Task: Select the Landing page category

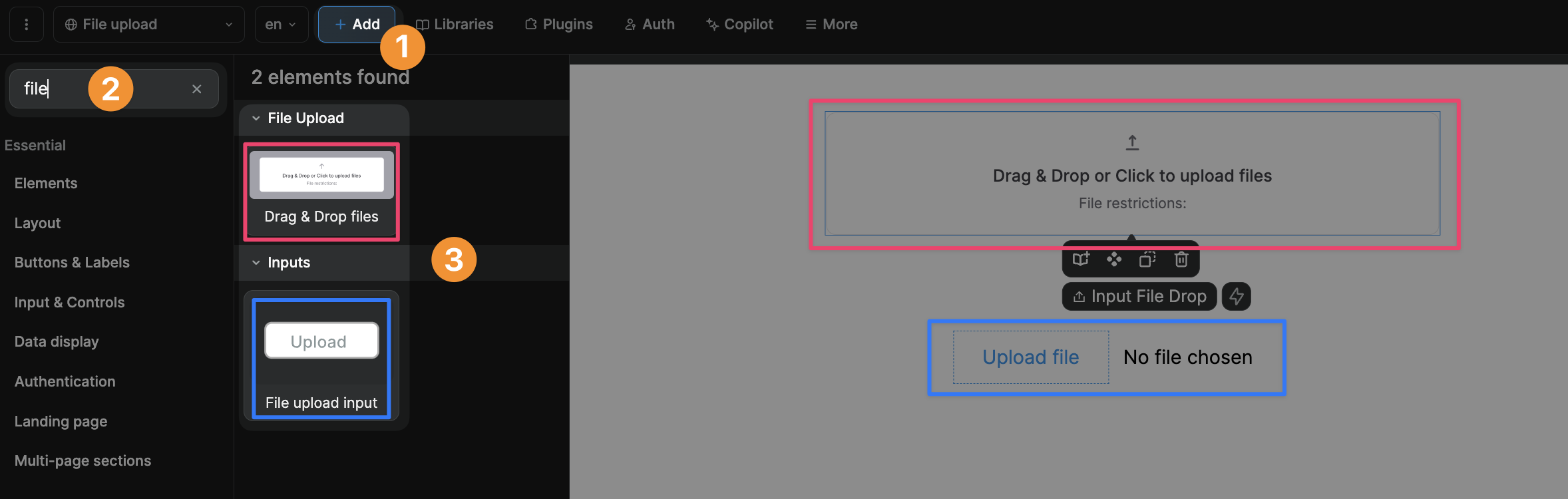Action: click(x=61, y=421)
